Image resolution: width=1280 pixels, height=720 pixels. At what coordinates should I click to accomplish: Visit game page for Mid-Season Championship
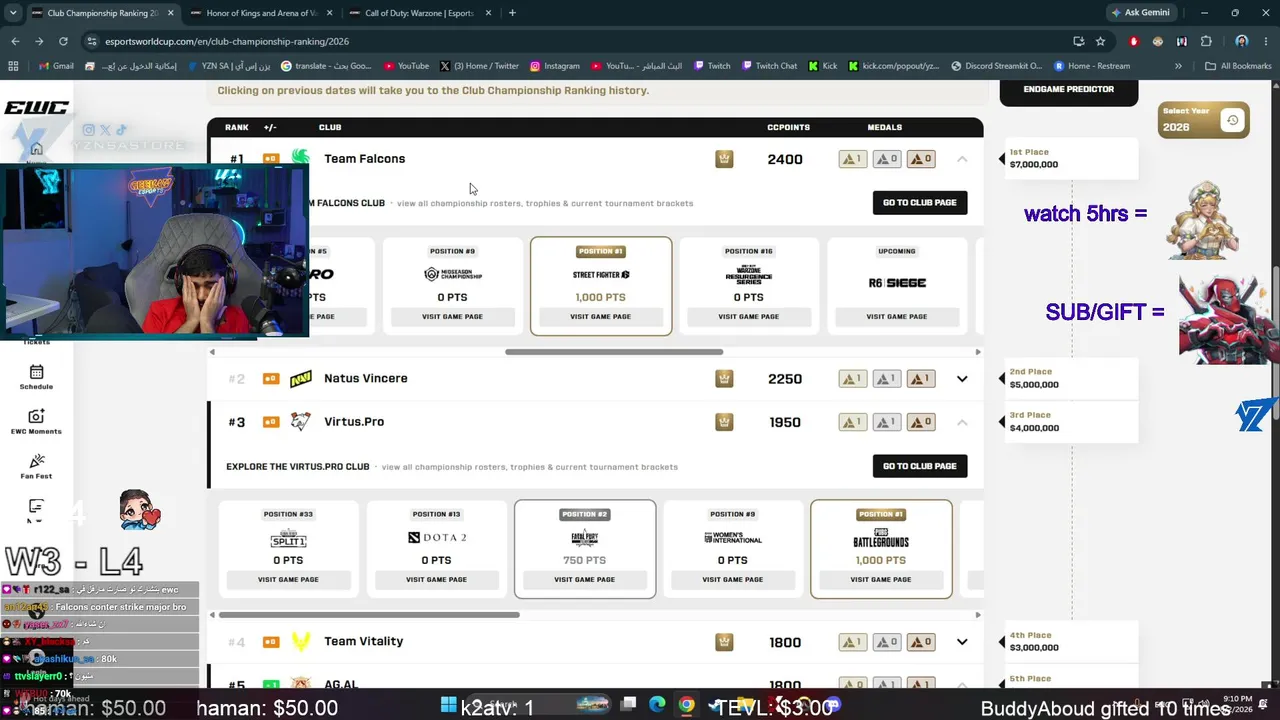(x=453, y=317)
